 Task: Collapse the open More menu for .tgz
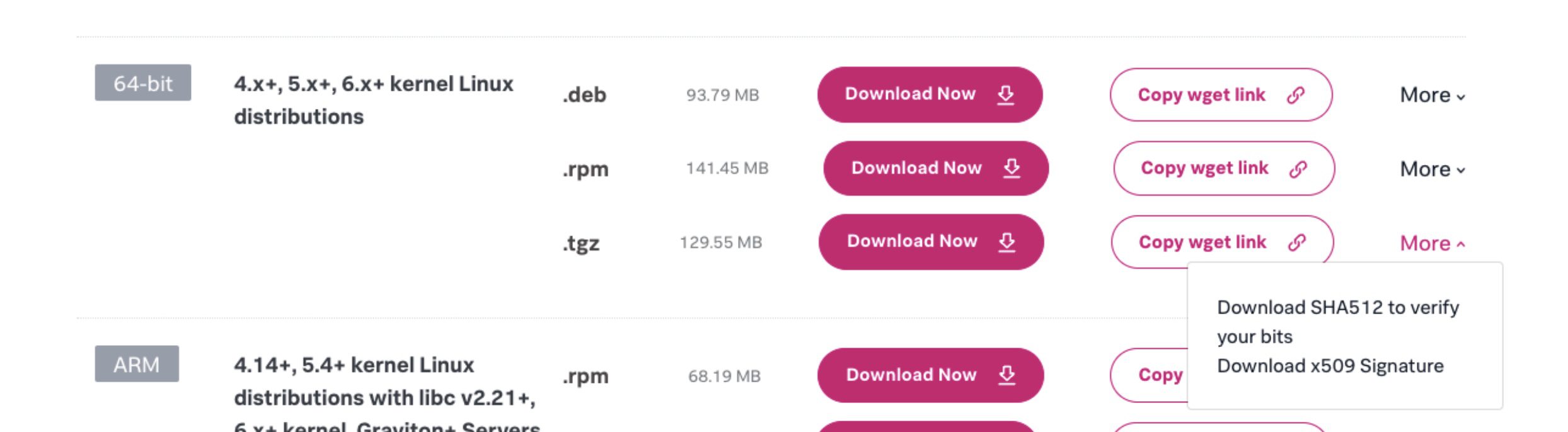tap(1433, 243)
